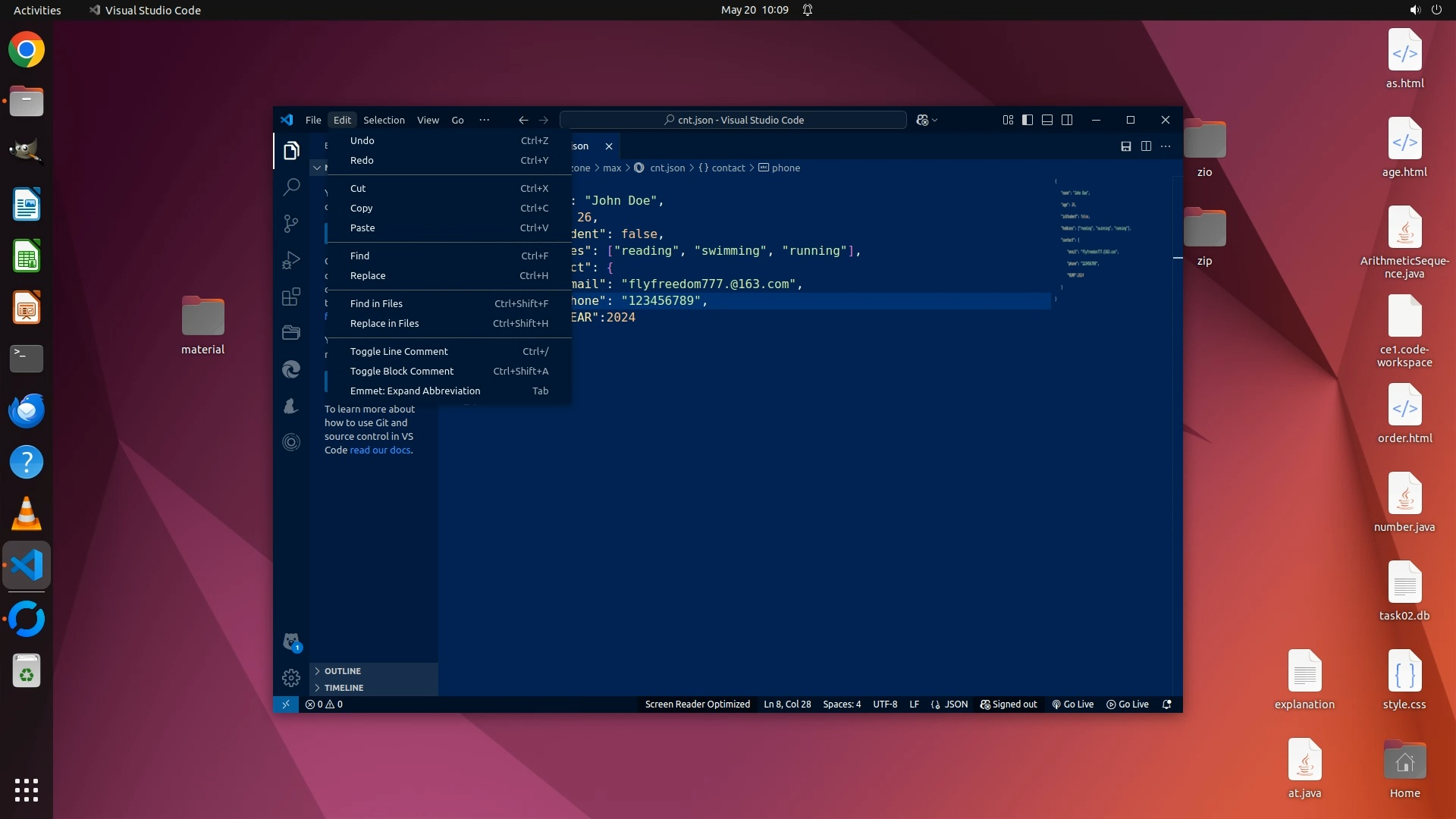
Task: Open the Run and Debug view
Action: click(291, 260)
